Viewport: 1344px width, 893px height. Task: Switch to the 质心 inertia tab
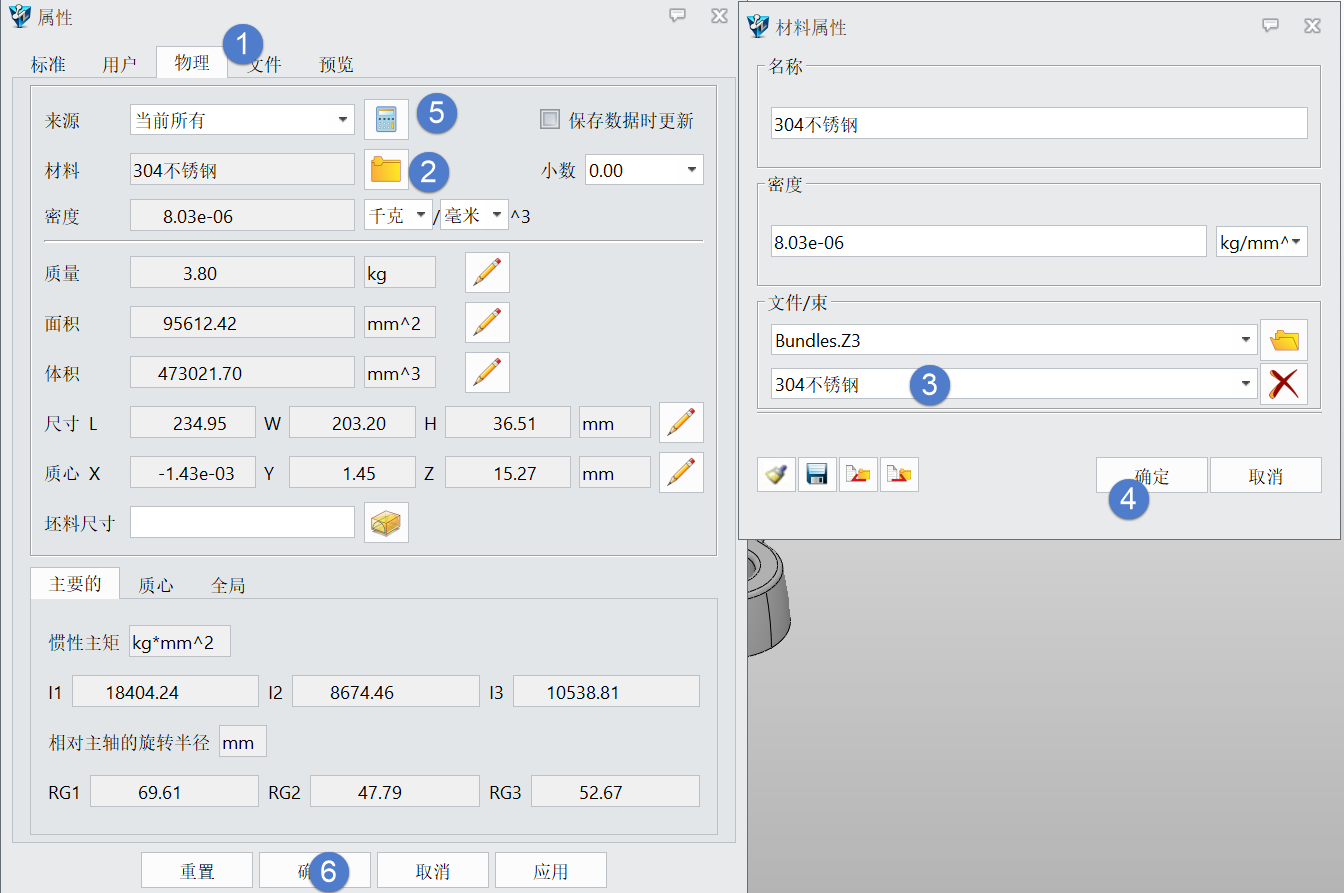tap(156, 585)
